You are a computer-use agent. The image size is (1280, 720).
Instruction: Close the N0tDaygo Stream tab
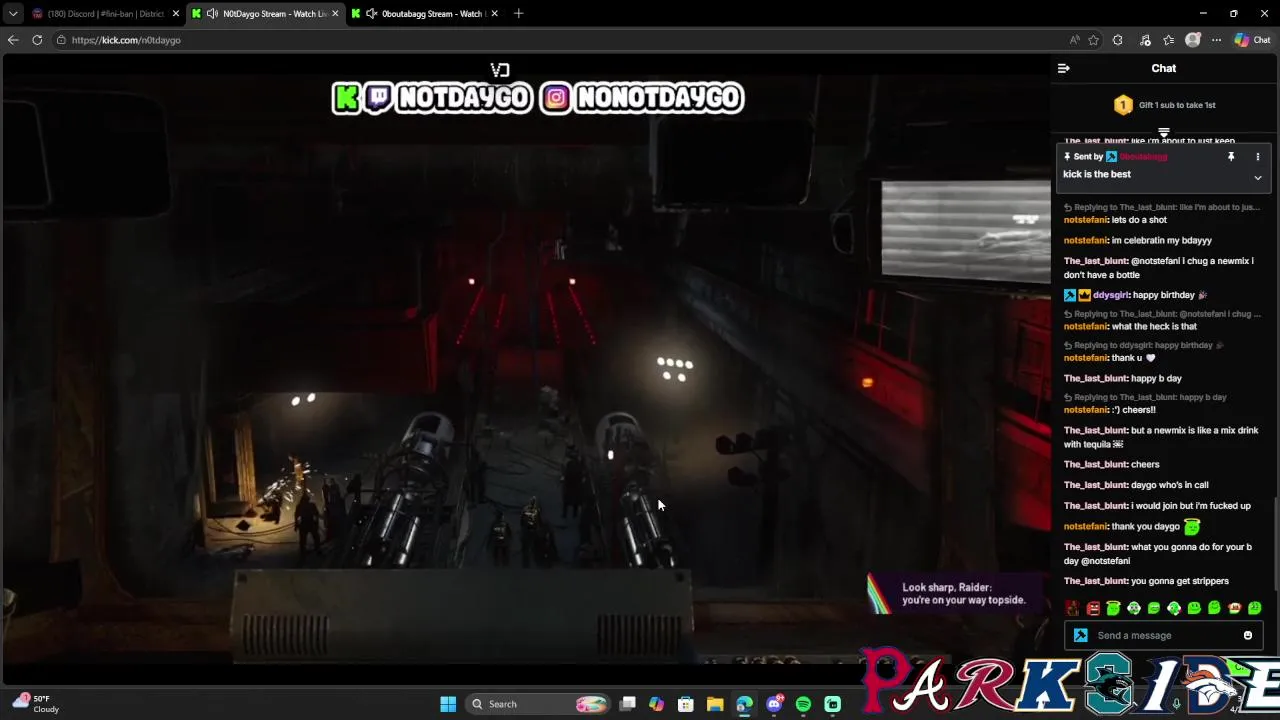pyautogui.click(x=335, y=14)
